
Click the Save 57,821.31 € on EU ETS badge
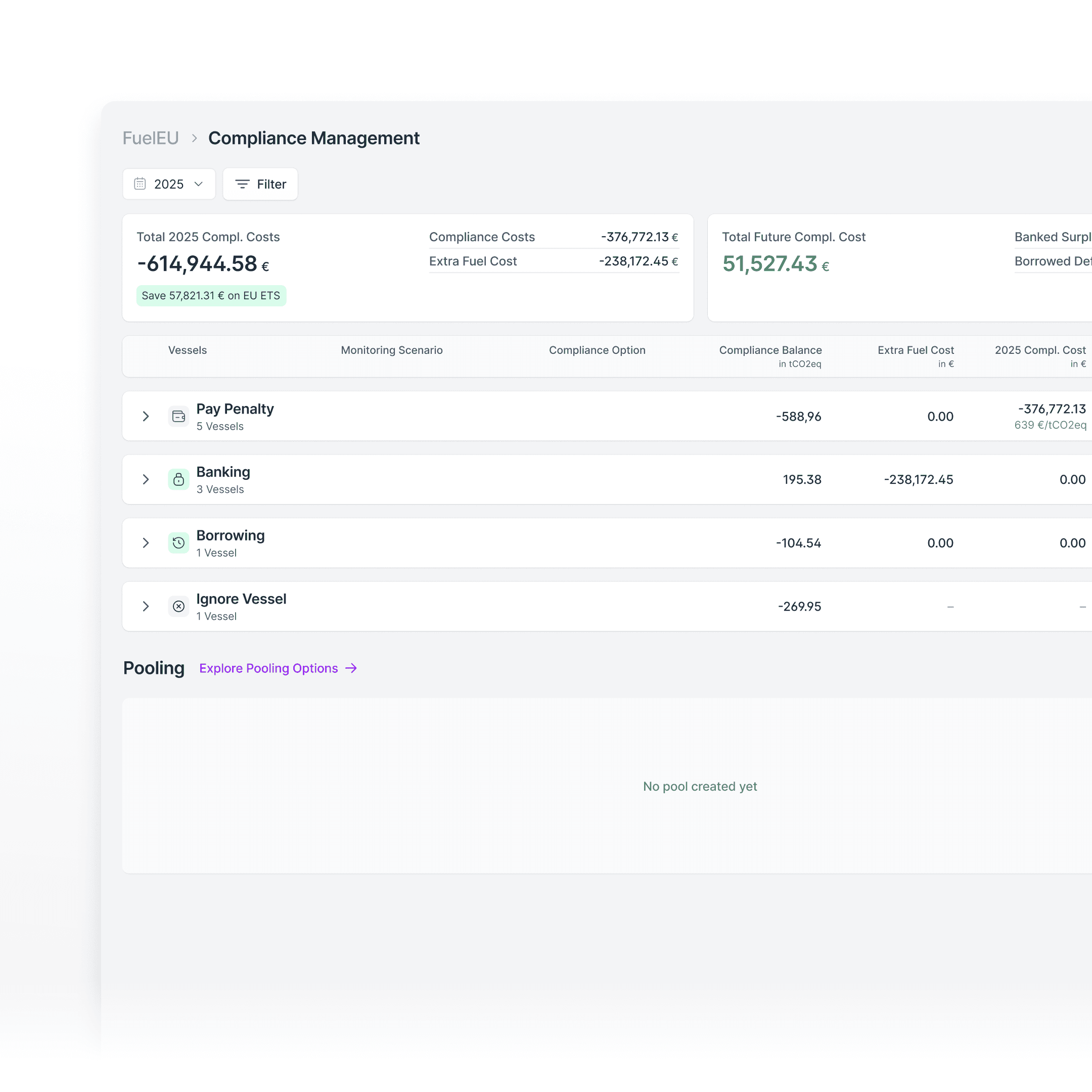click(211, 296)
